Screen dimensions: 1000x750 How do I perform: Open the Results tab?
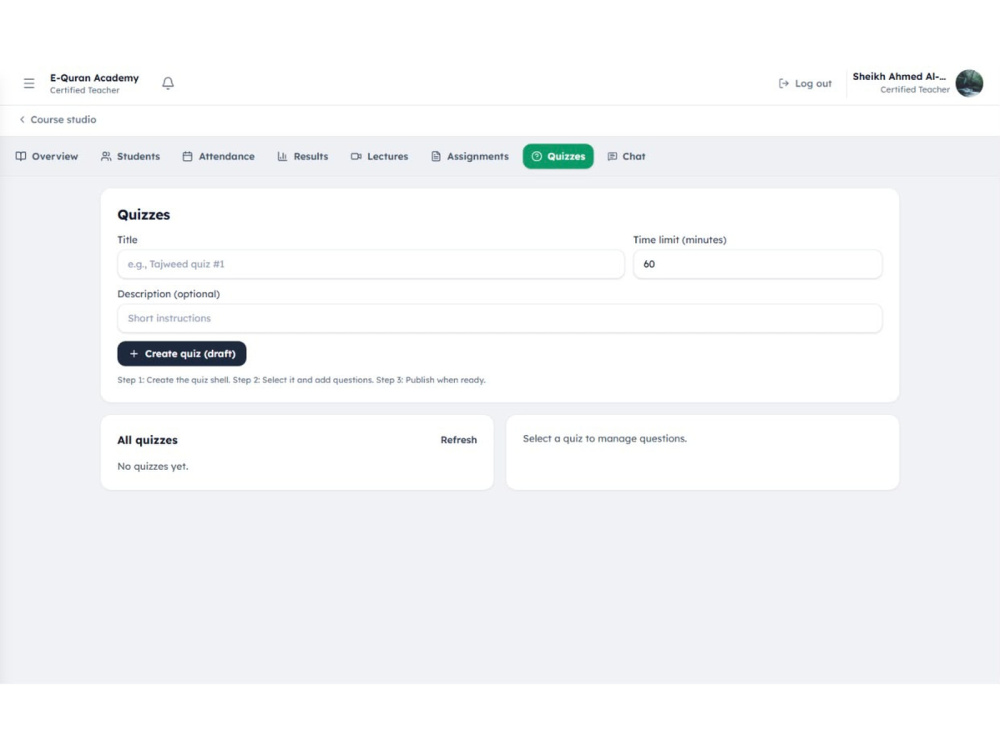coord(302,156)
